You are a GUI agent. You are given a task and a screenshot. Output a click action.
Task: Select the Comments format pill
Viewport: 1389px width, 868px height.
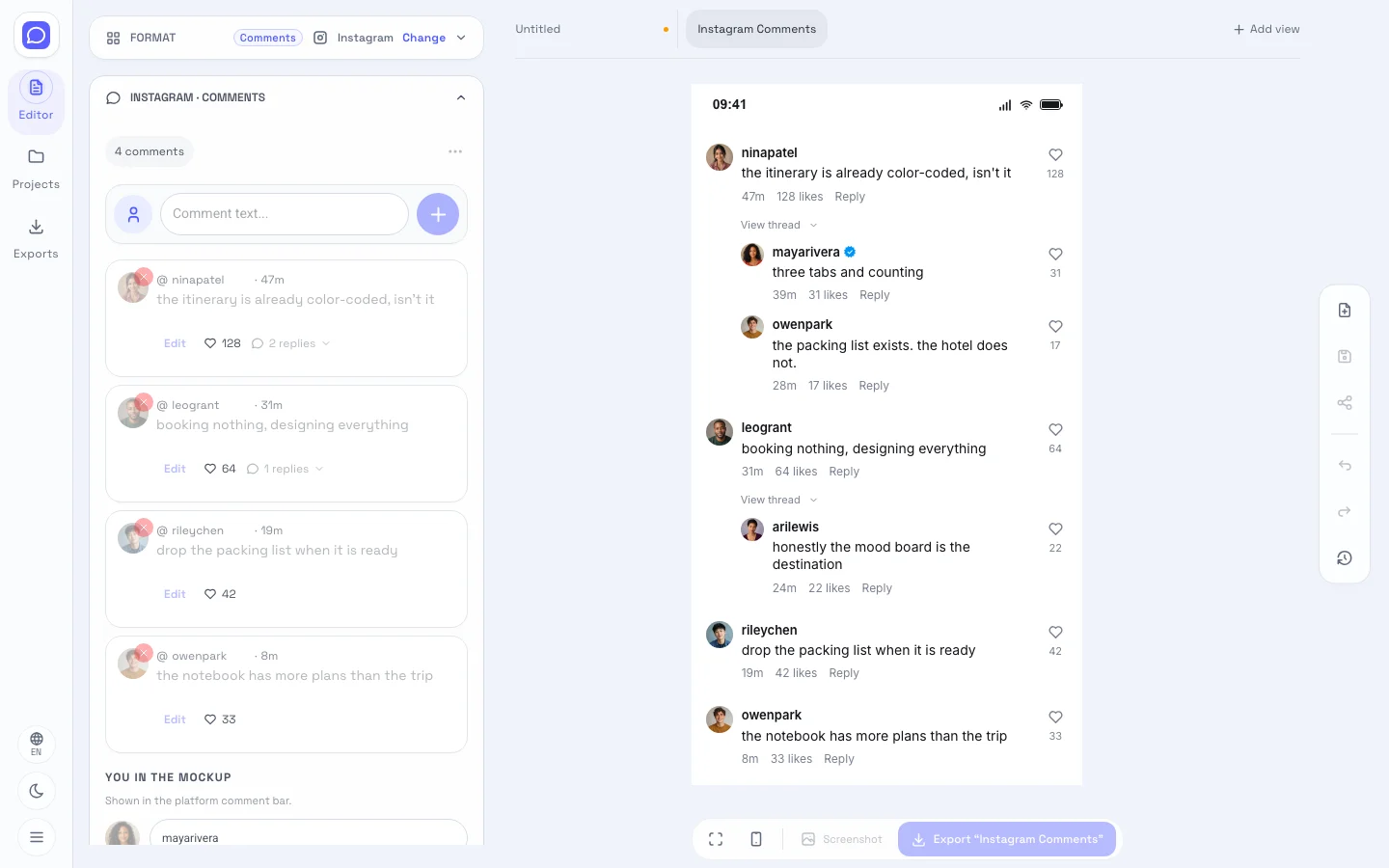268,38
